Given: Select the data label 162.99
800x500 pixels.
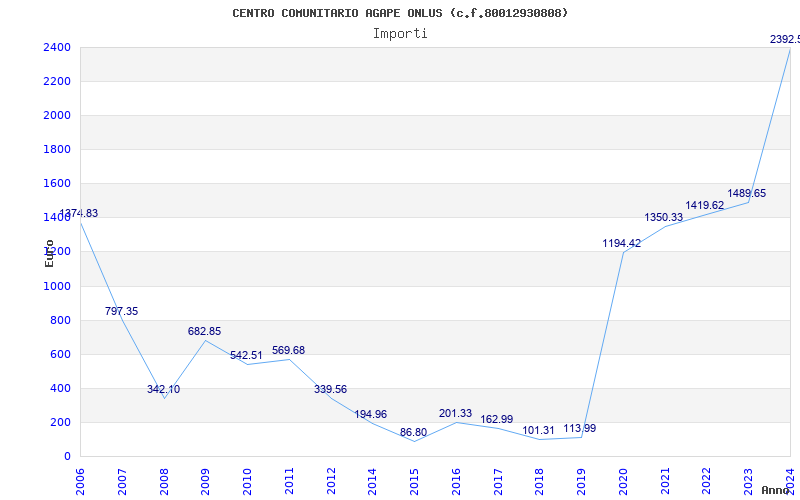Looking at the screenshot, I should click(x=497, y=419).
